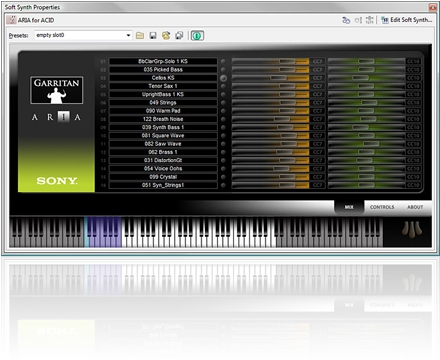
Task: Toggle the channel dot for Tenor Sax 1
Action: 223,86
